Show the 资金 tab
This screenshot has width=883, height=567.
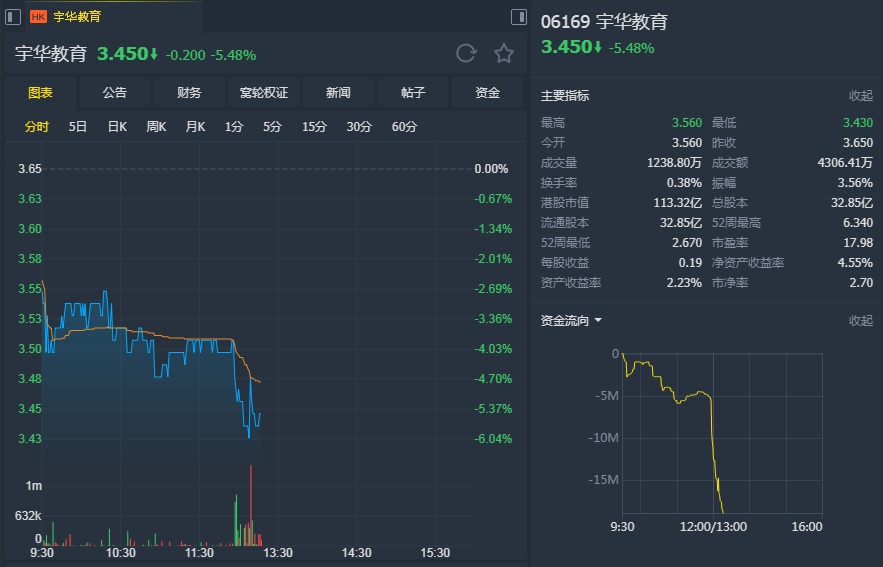(x=487, y=93)
